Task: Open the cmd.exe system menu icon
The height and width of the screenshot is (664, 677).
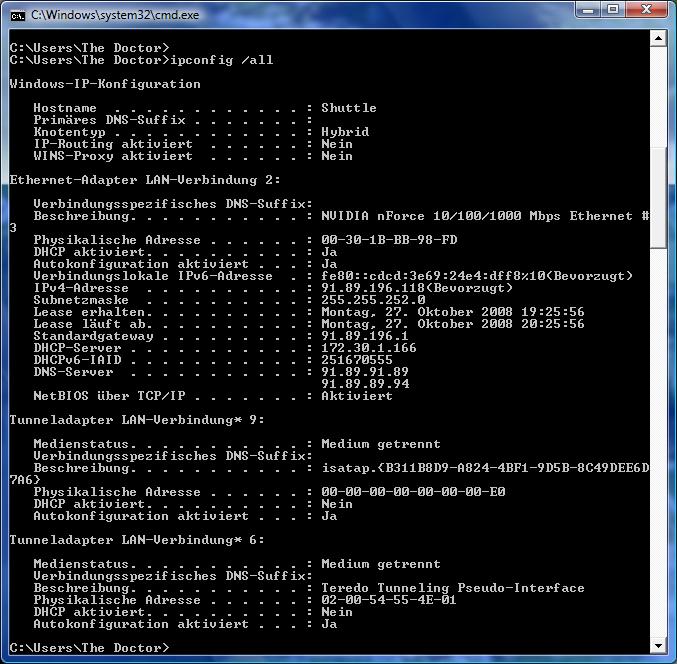Action: pos(17,14)
